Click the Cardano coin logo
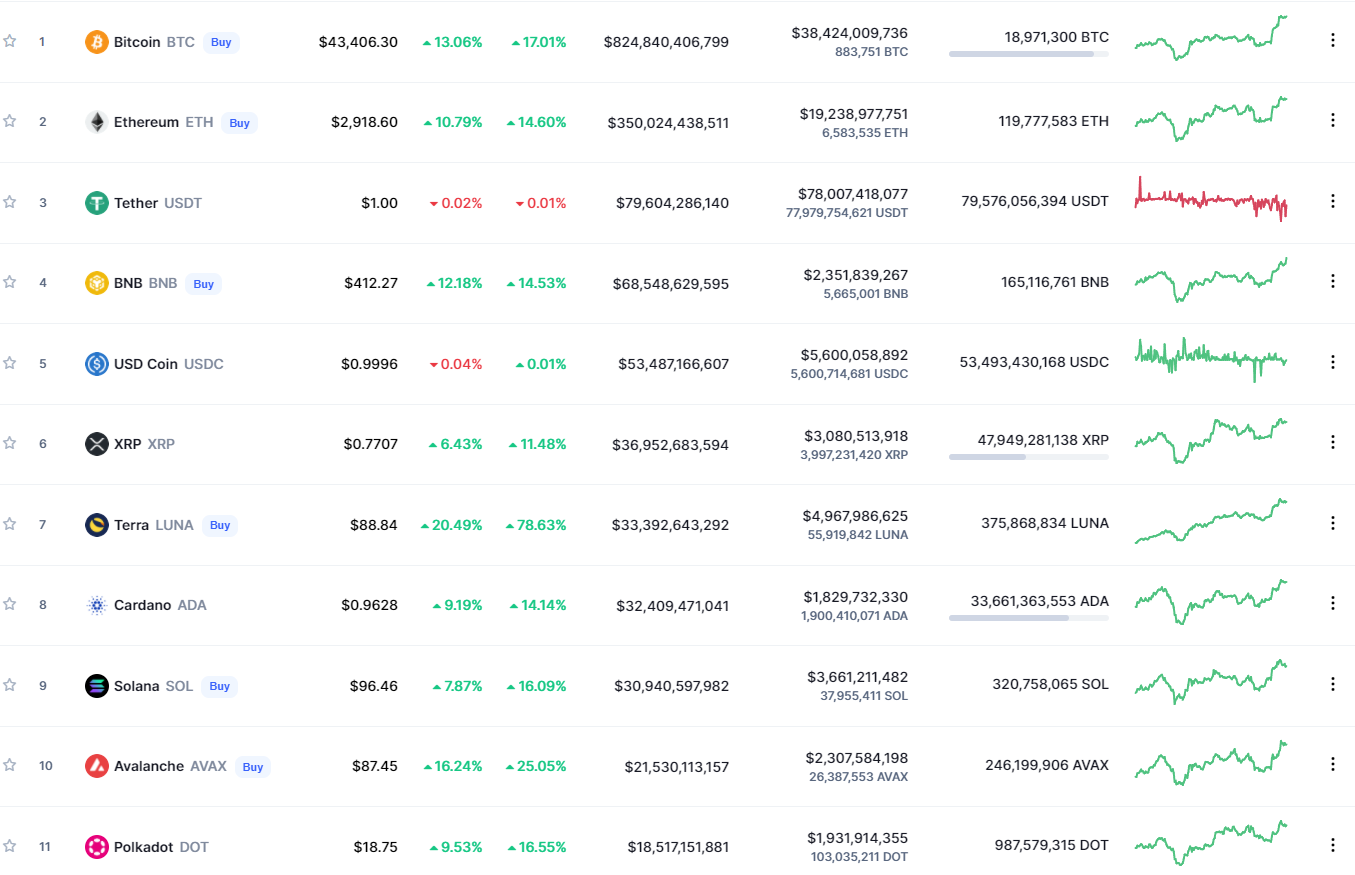The width and height of the screenshot is (1355, 875). (97, 605)
